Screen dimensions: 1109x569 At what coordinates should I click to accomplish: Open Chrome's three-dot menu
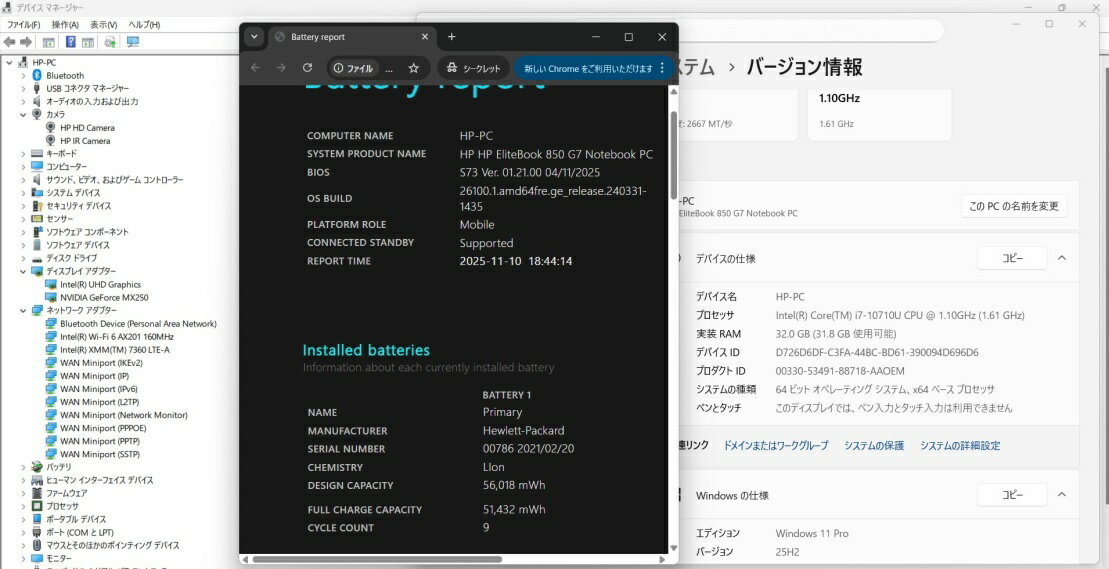click(x=662, y=68)
